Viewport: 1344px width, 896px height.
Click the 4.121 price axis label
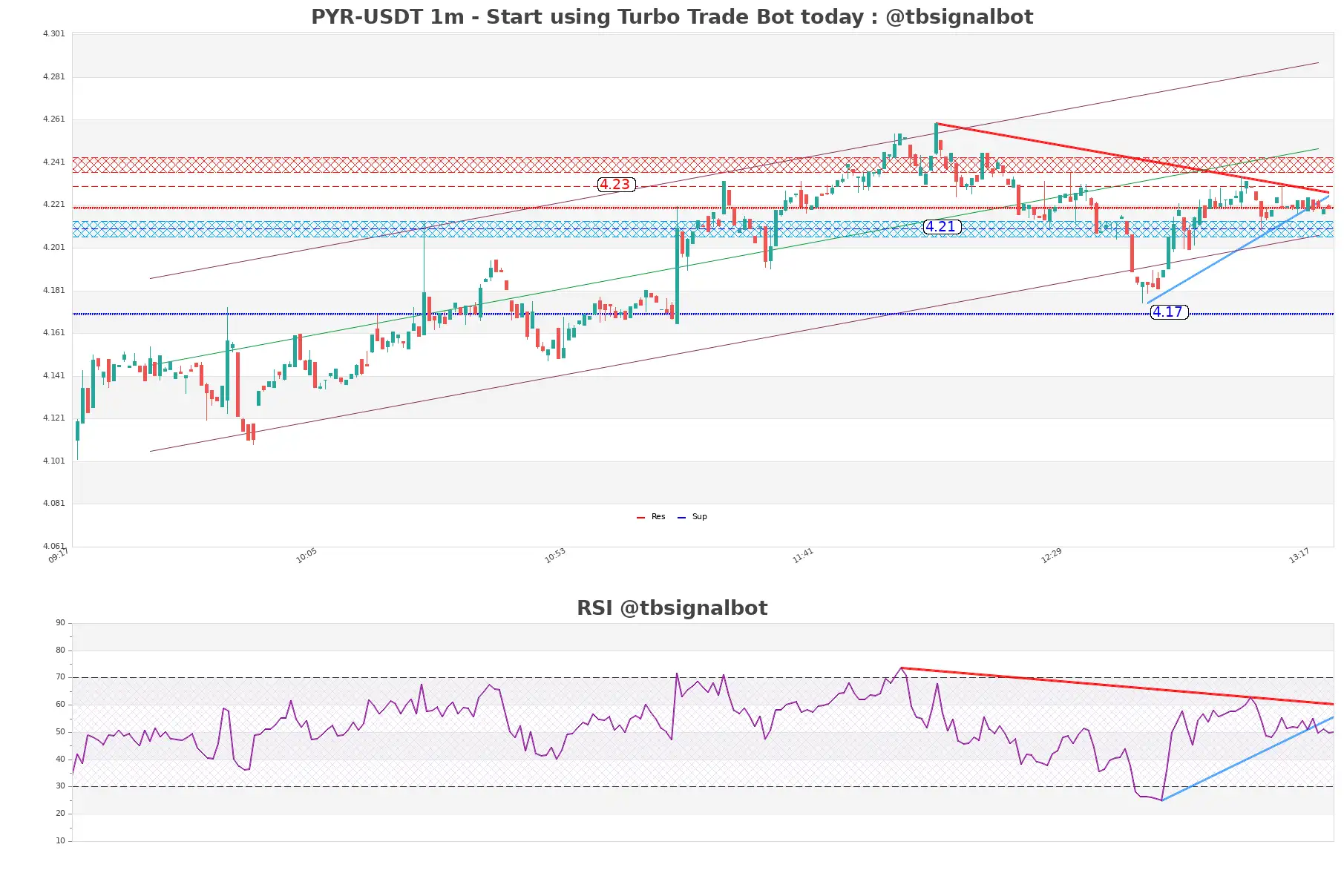(x=53, y=418)
